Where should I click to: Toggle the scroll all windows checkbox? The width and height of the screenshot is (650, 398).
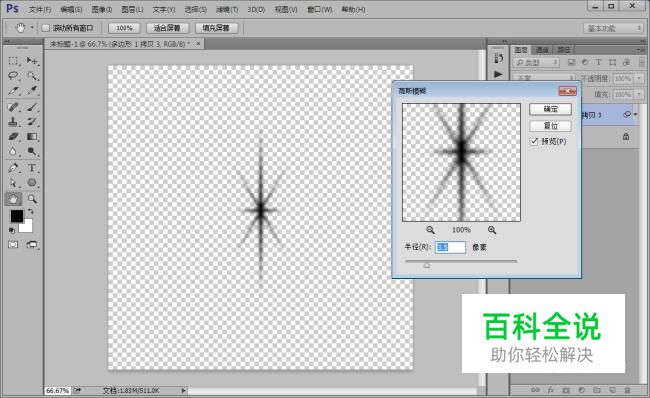[x=46, y=28]
